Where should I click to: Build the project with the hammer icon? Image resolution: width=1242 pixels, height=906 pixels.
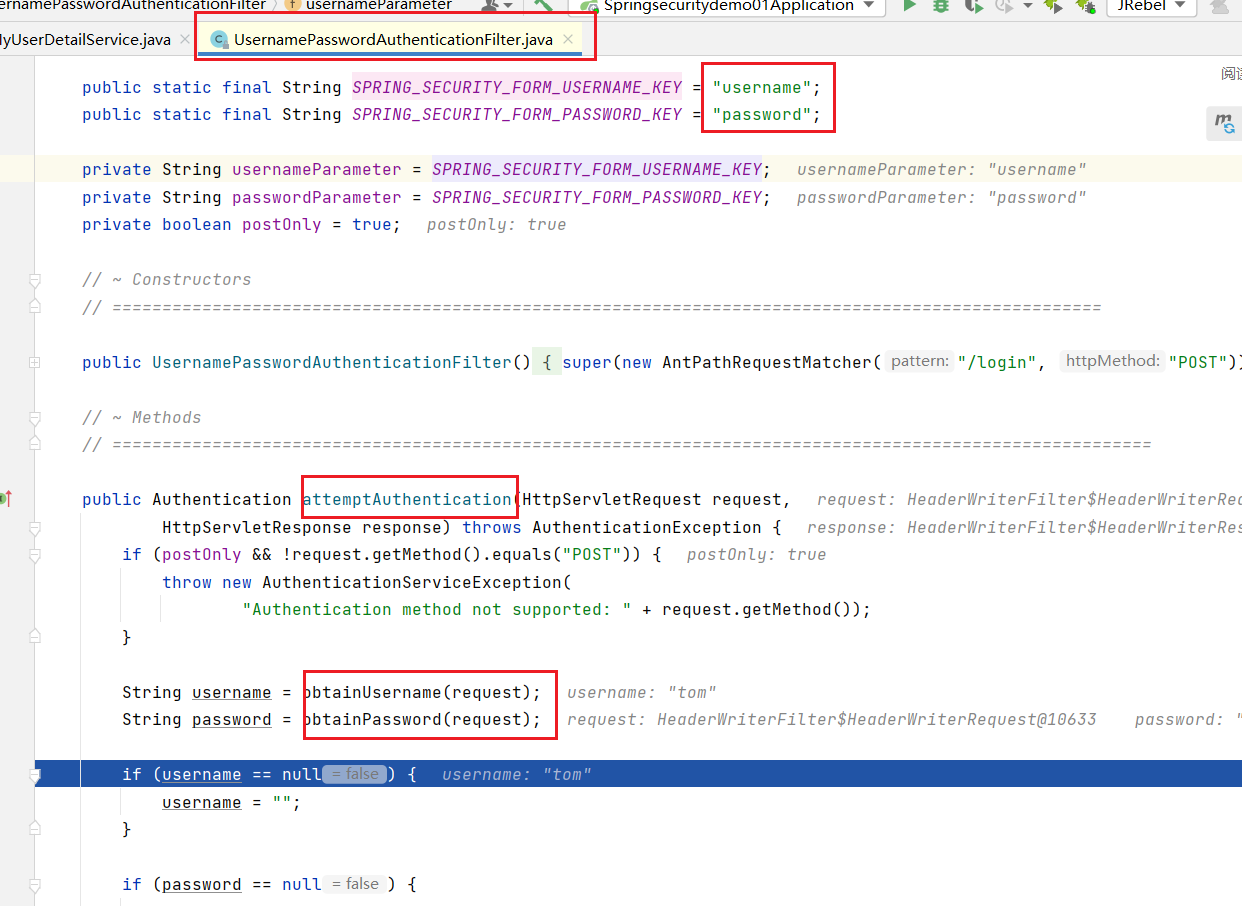point(543,5)
